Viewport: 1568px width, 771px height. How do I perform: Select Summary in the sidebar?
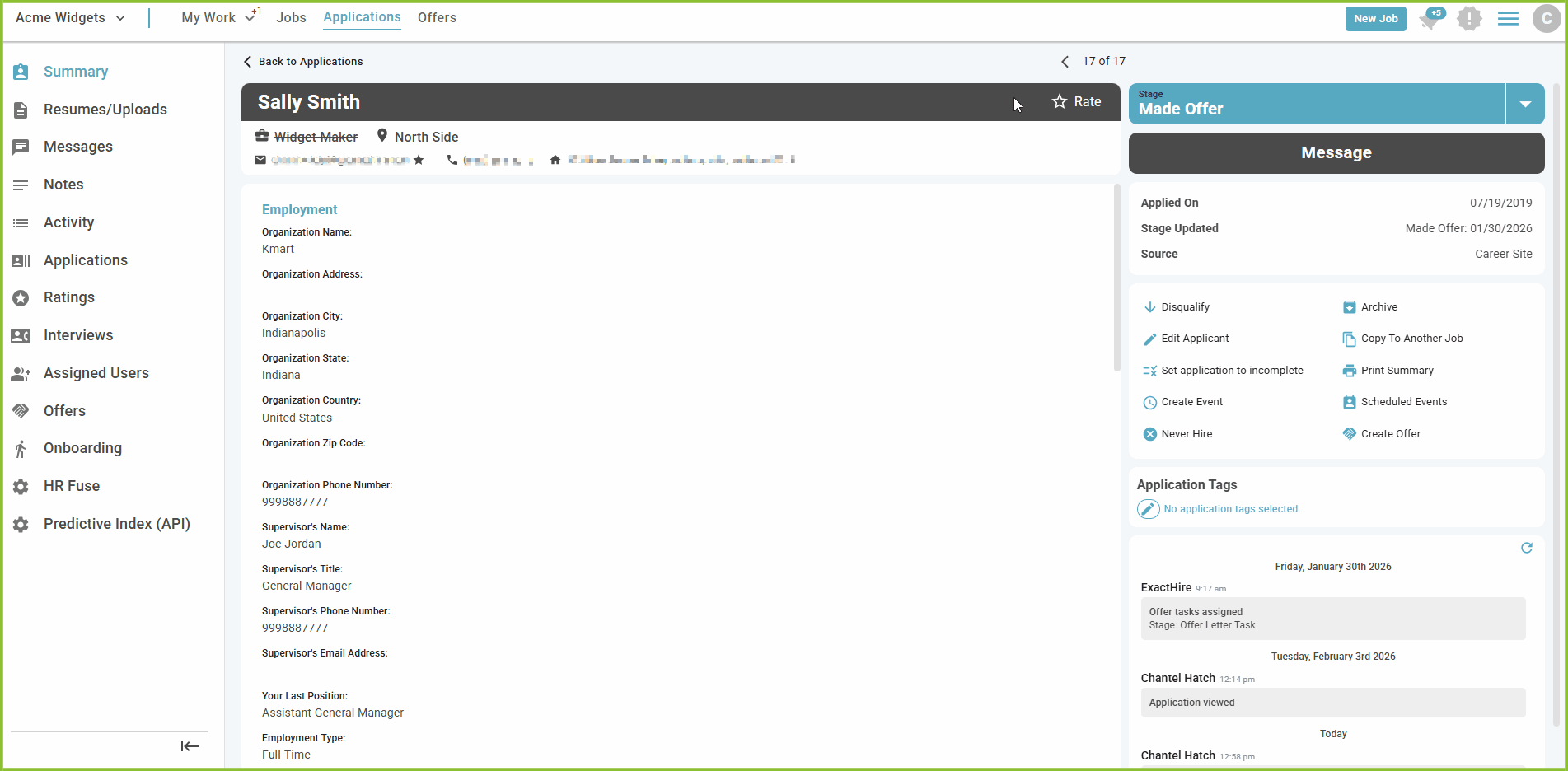click(x=75, y=72)
